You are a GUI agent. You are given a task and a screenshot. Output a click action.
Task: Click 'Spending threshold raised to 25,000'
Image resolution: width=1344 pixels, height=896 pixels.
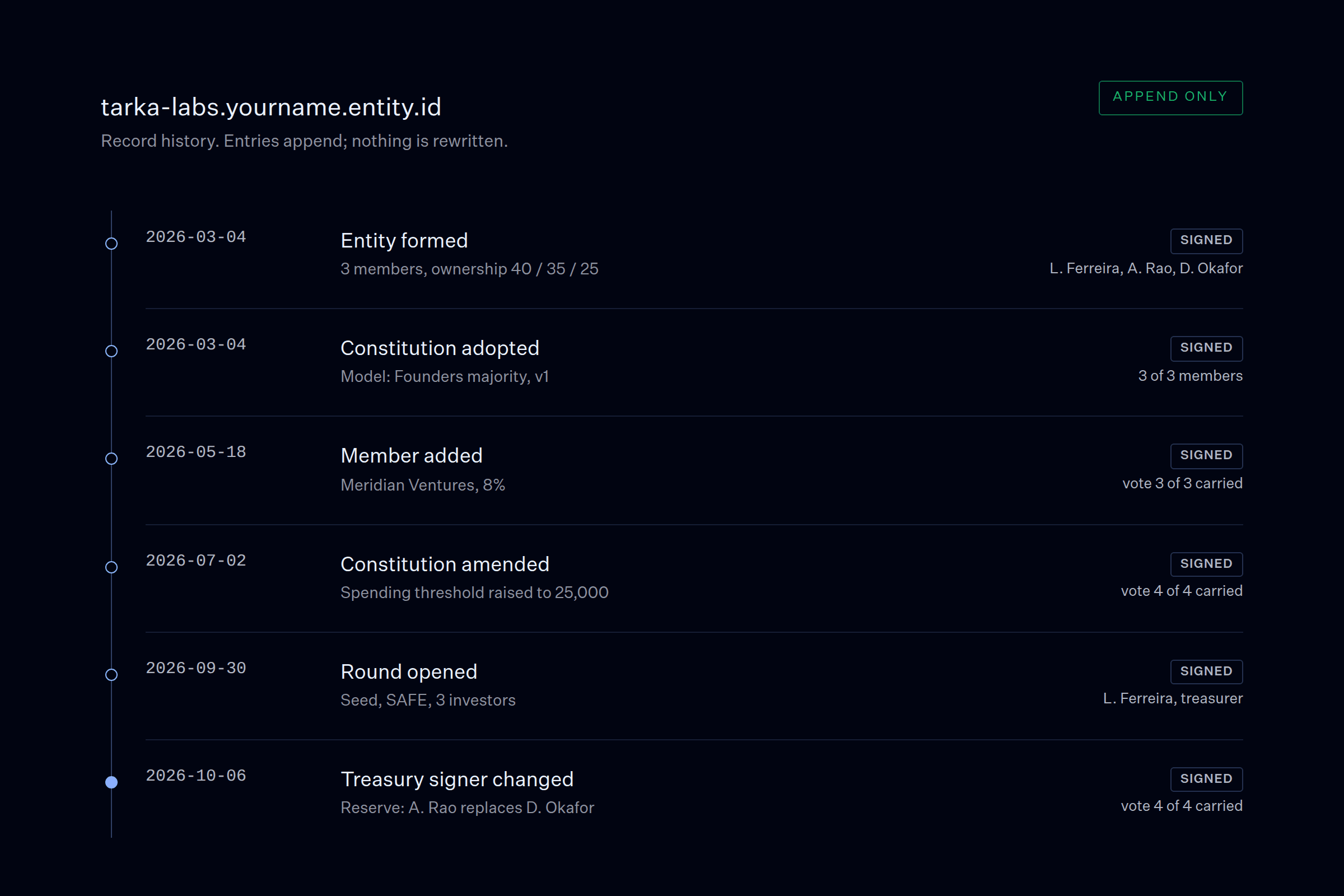[474, 592]
